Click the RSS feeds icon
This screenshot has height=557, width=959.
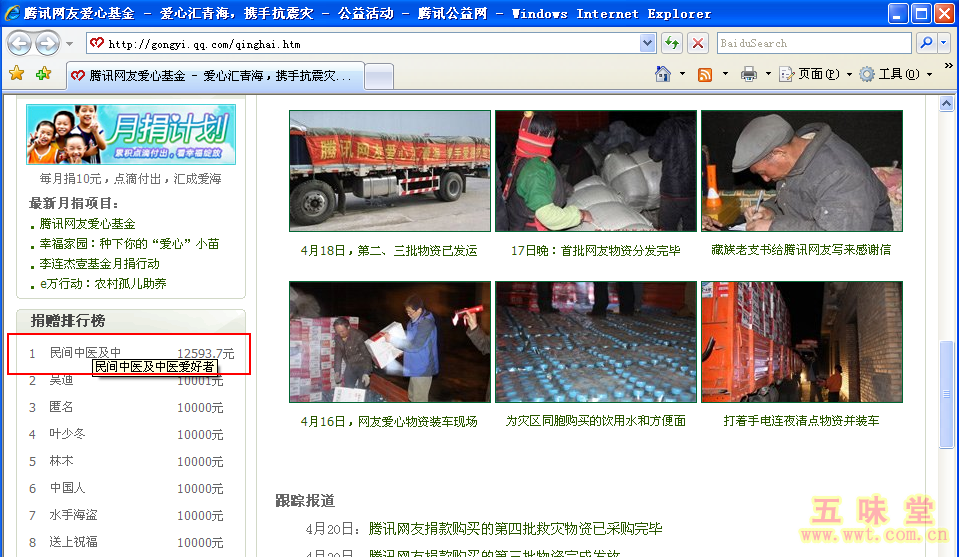click(705, 74)
